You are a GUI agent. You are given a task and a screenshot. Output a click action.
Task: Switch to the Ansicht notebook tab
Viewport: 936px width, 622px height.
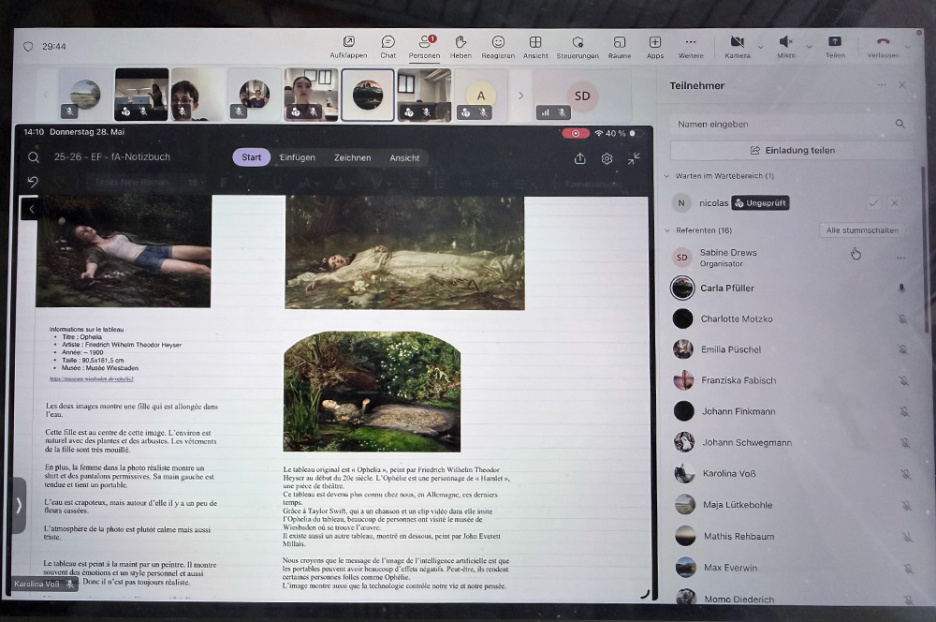coord(405,158)
